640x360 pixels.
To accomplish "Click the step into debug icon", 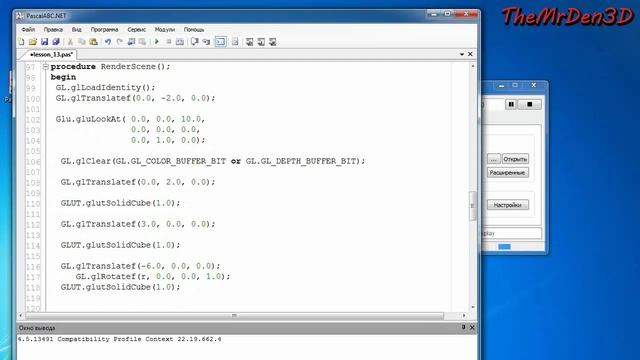I will coord(206,42).
